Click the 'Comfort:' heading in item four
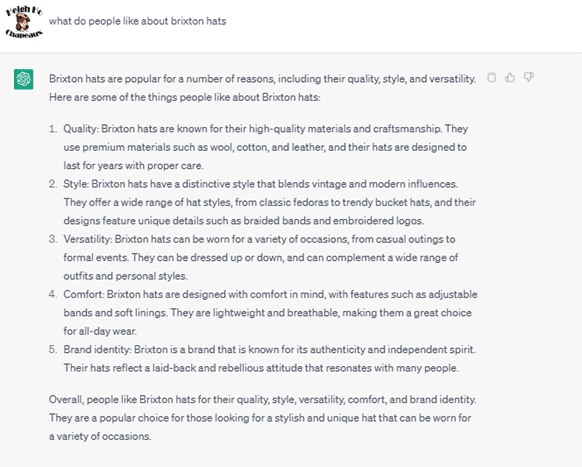This screenshot has width=582, height=467. (x=84, y=294)
